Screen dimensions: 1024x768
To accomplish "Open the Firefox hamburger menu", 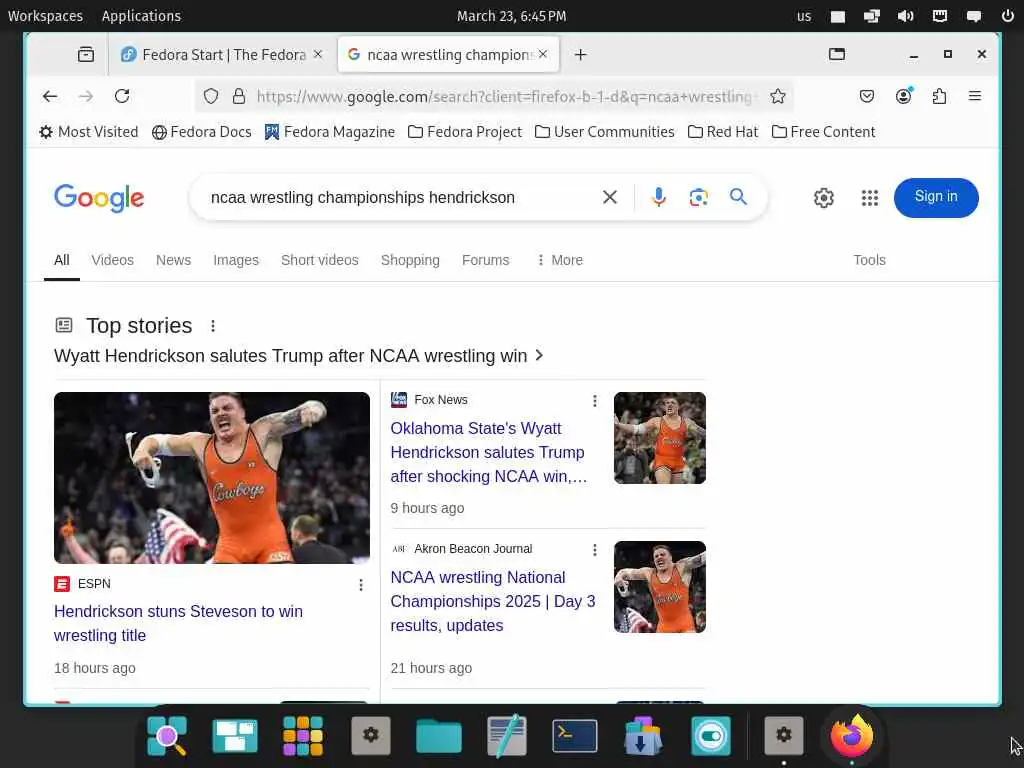I will (x=974, y=97).
